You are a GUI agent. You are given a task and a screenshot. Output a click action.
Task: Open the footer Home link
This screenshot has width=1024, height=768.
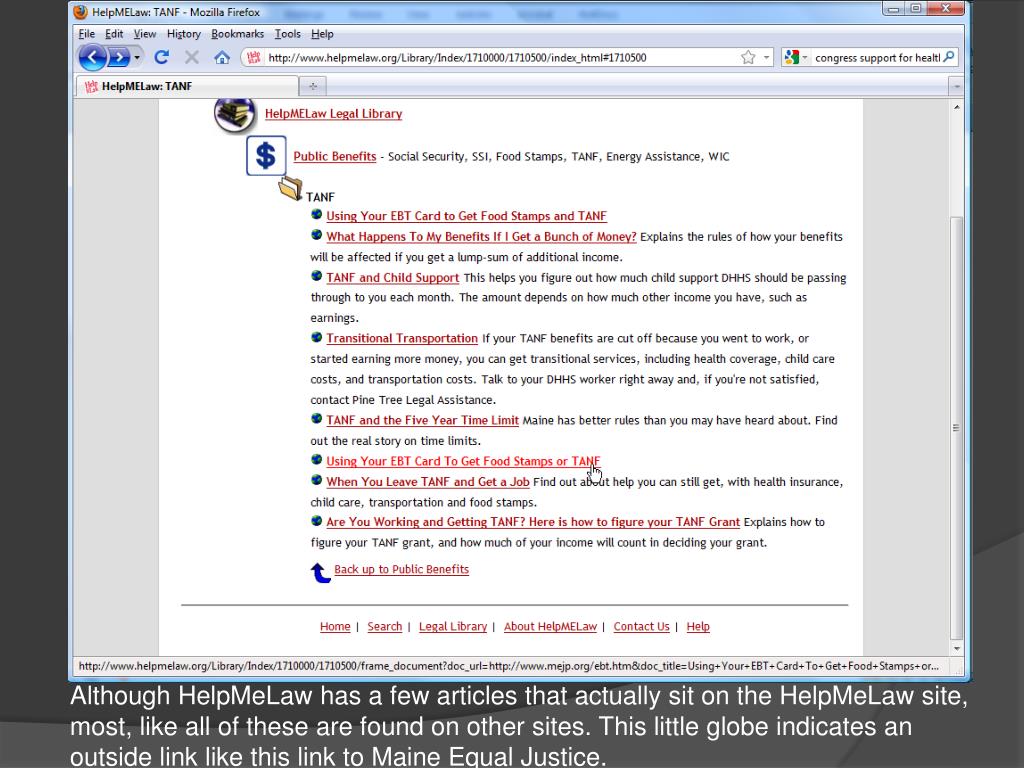pos(335,626)
